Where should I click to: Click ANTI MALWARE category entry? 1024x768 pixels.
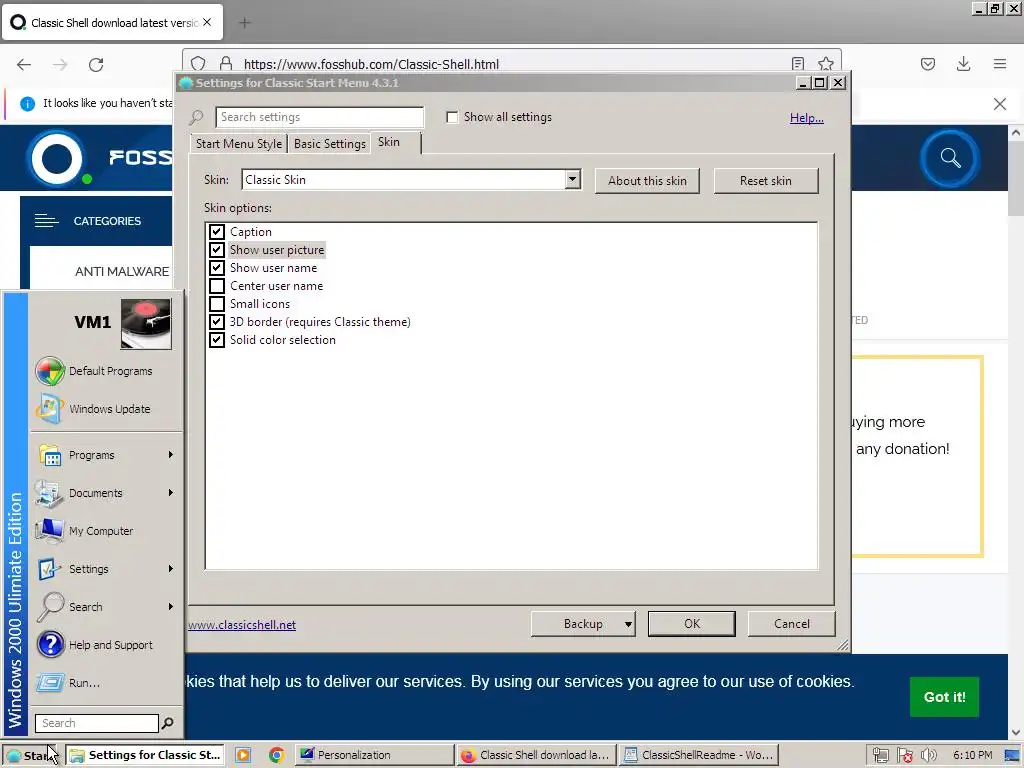click(x=121, y=272)
